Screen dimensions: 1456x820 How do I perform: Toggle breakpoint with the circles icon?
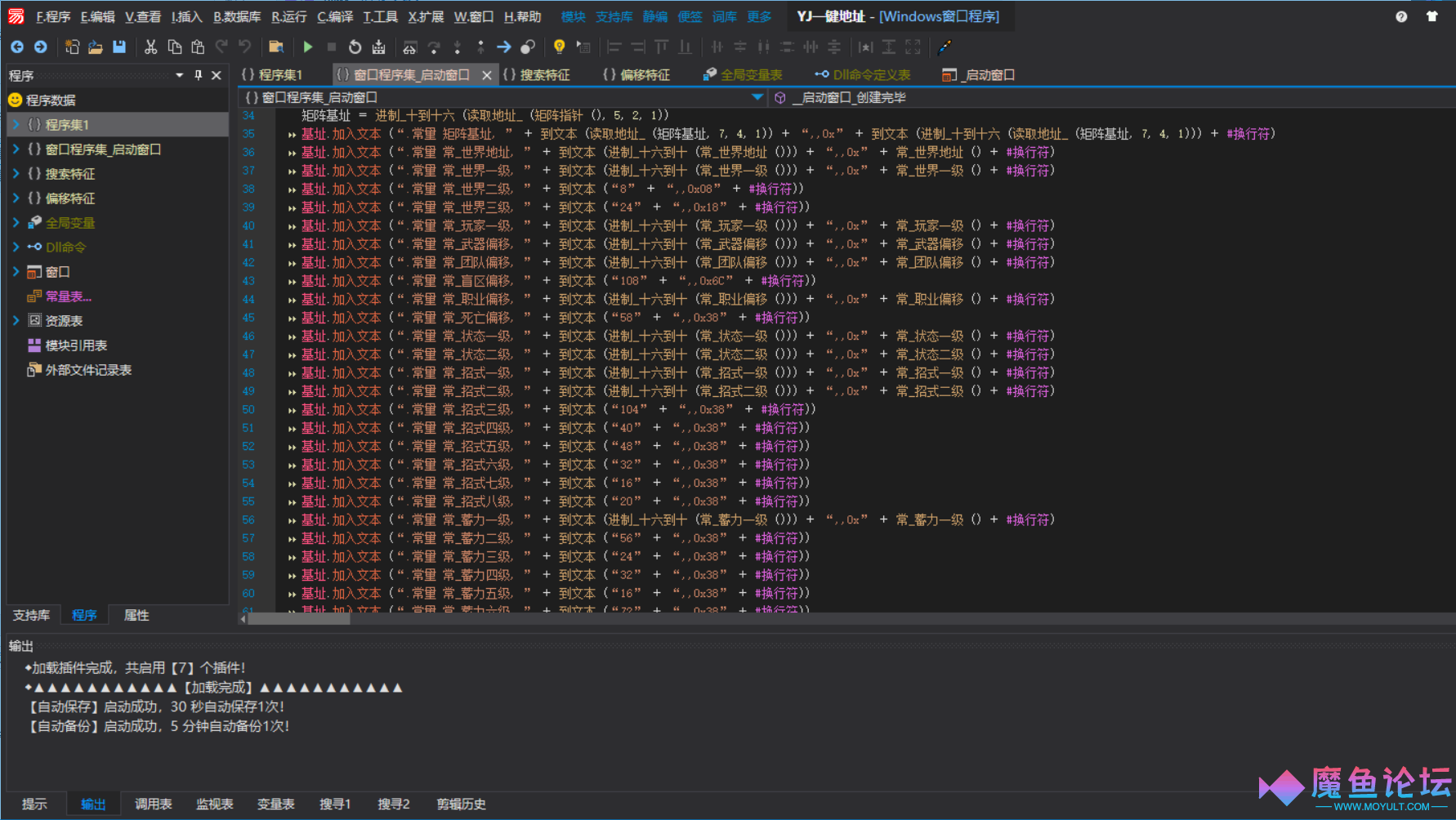pos(528,47)
